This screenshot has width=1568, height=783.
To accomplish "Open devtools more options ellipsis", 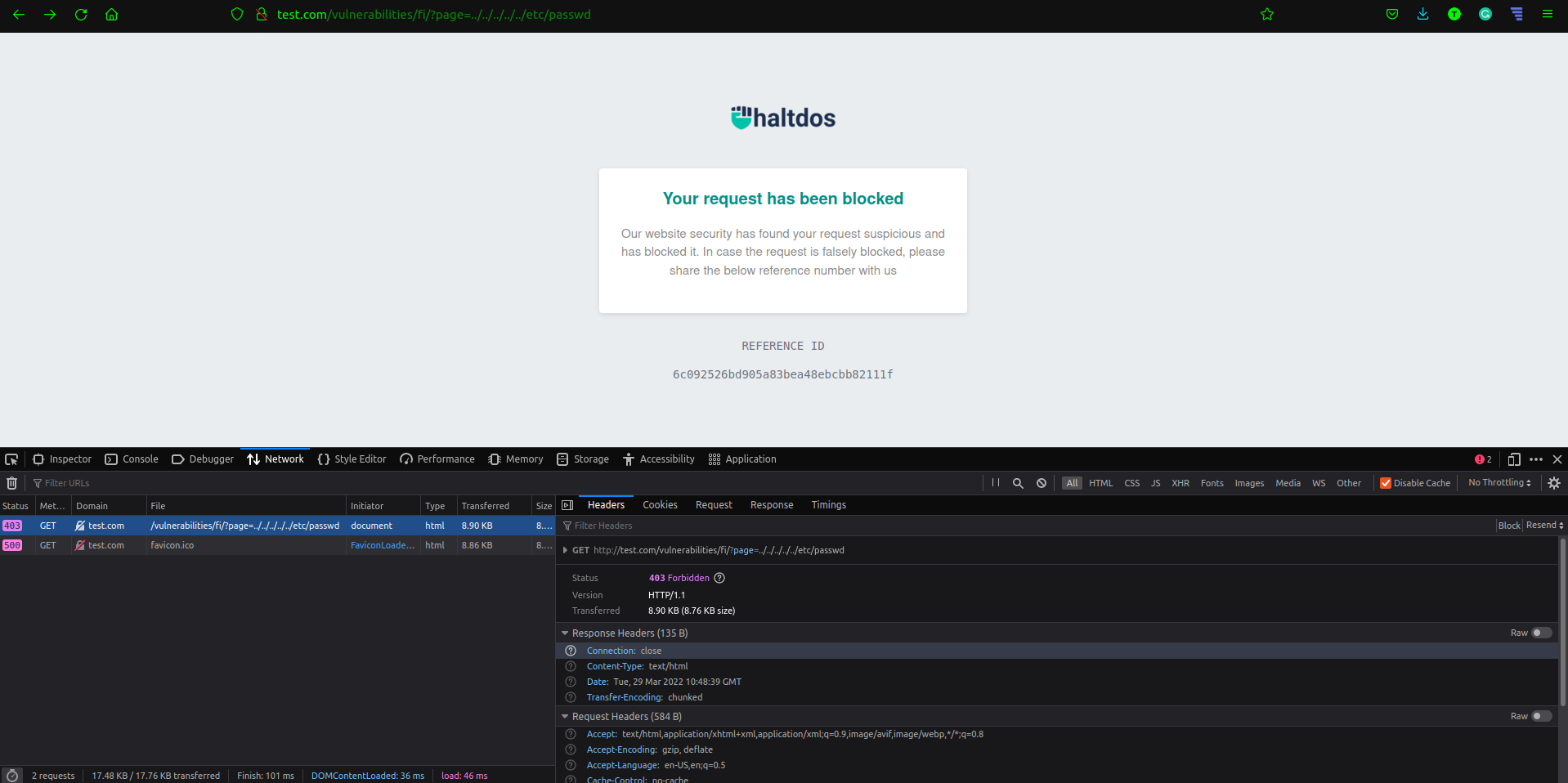I will (x=1536, y=459).
